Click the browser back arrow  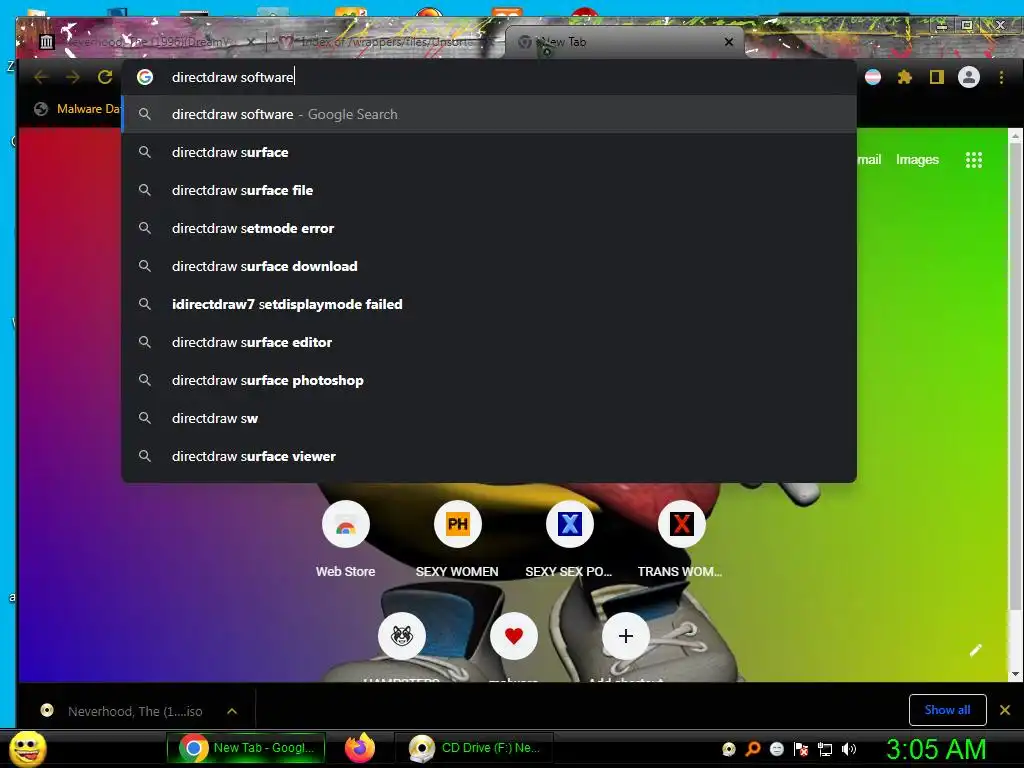click(x=41, y=77)
